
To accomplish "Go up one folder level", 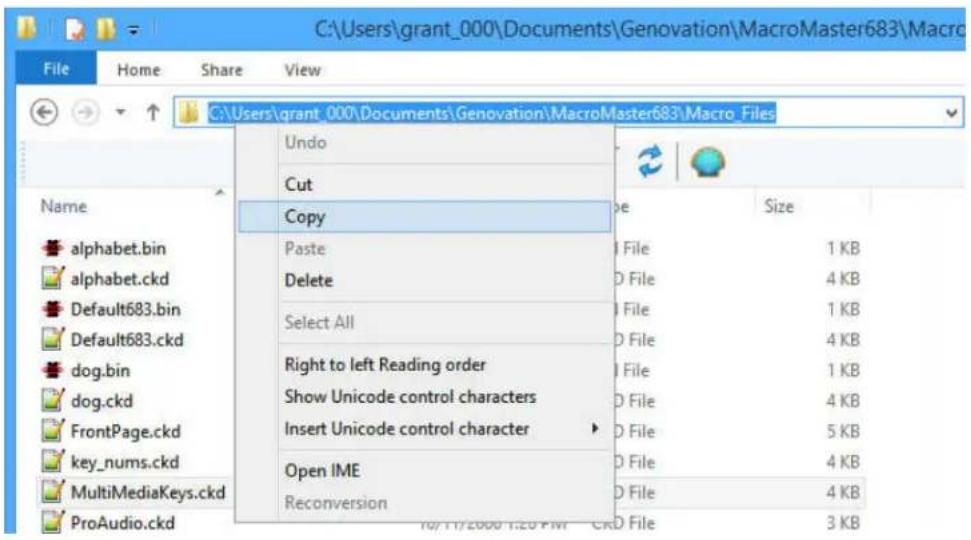I will click(153, 113).
